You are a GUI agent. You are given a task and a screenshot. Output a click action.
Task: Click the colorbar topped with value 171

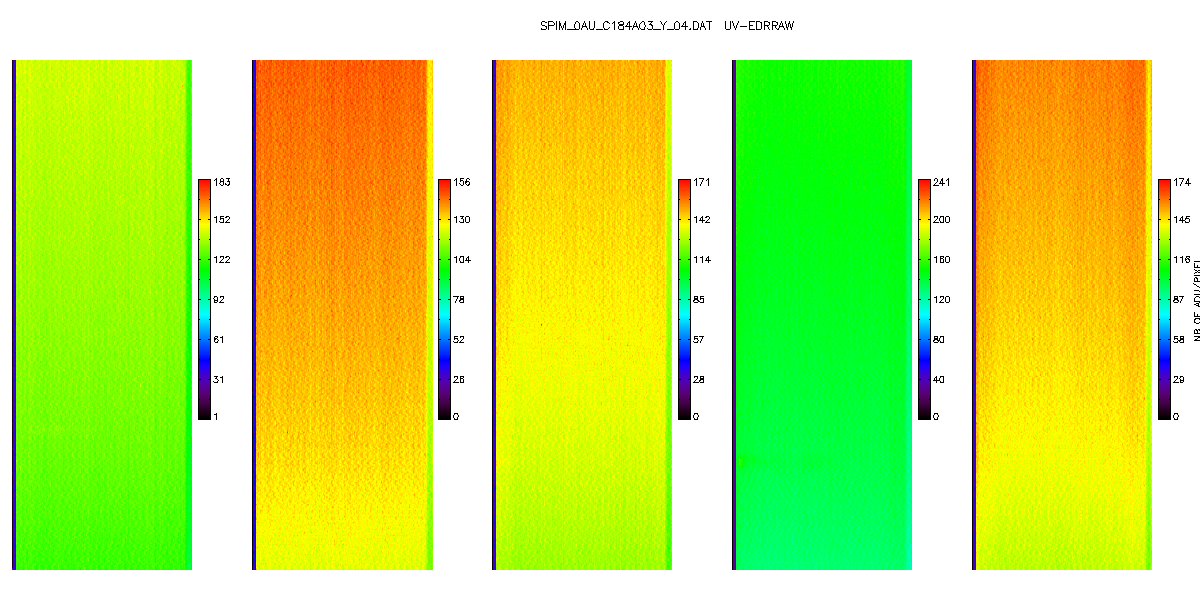click(x=684, y=299)
